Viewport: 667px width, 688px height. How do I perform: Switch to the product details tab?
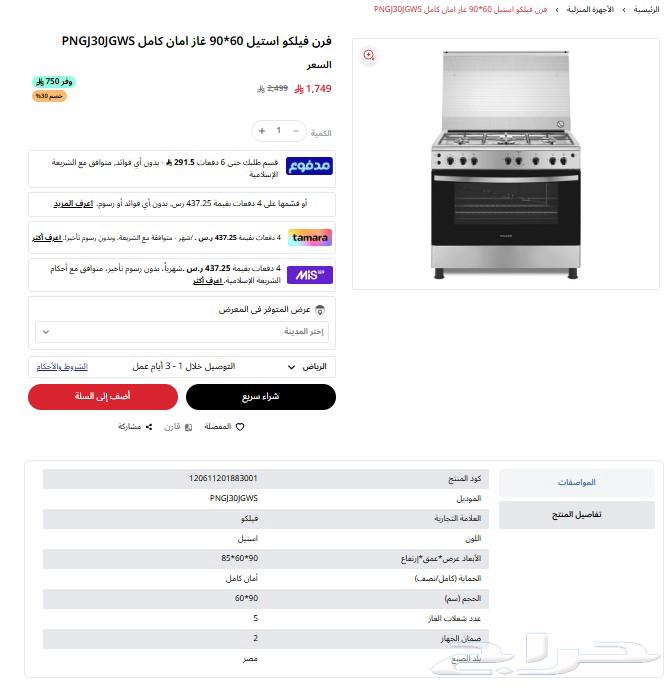pyautogui.click(x=577, y=515)
